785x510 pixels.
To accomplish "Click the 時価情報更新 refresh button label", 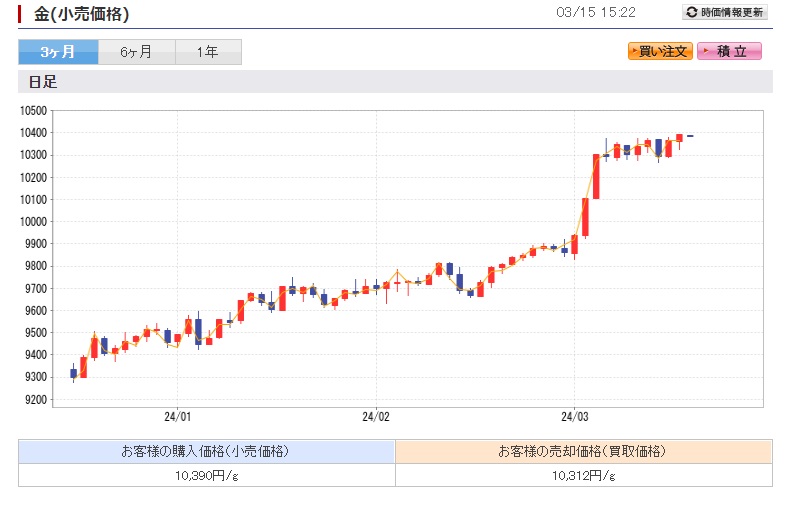I will [731, 12].
